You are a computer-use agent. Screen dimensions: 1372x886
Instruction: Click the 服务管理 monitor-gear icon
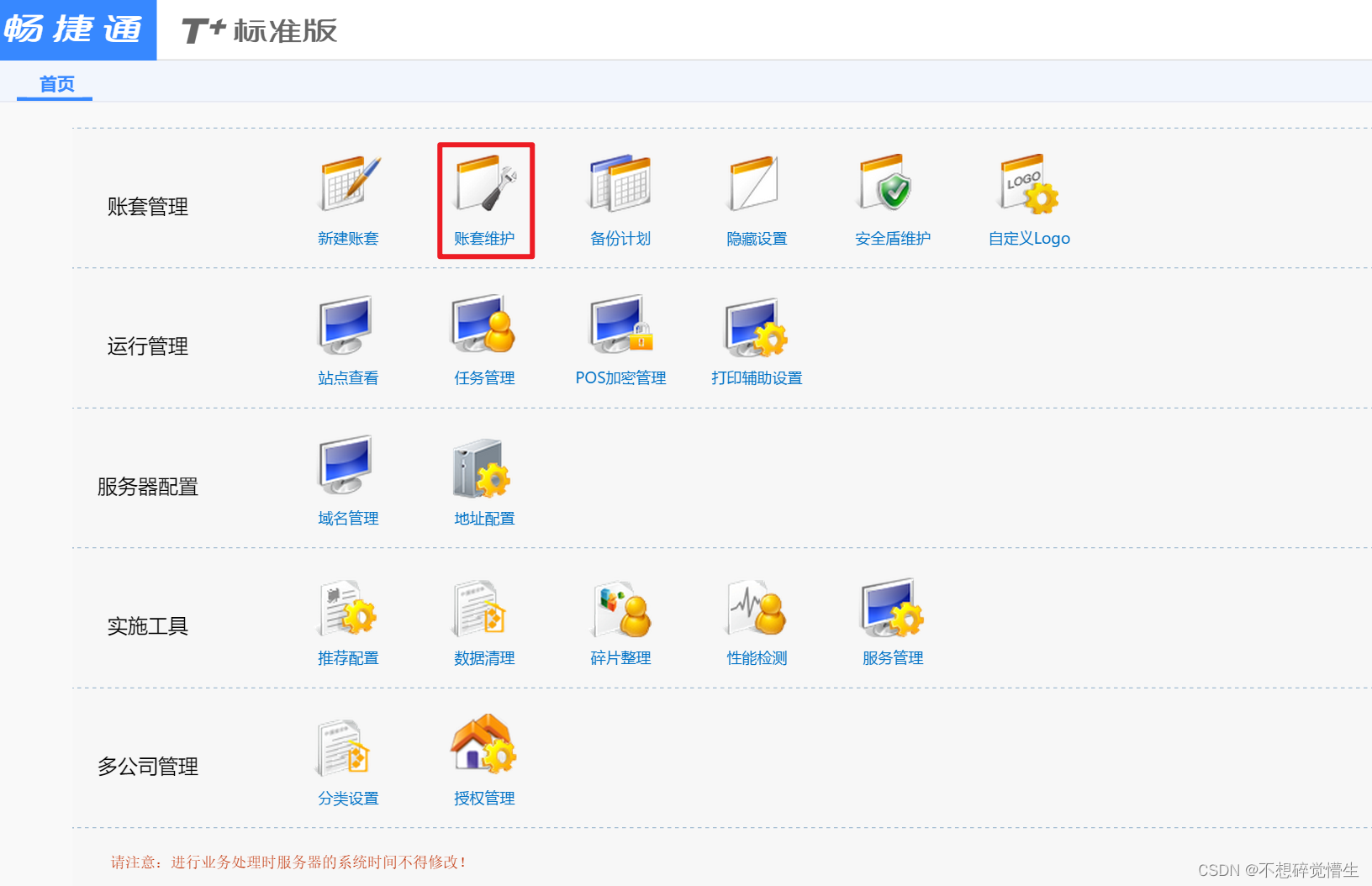[892, 607]
